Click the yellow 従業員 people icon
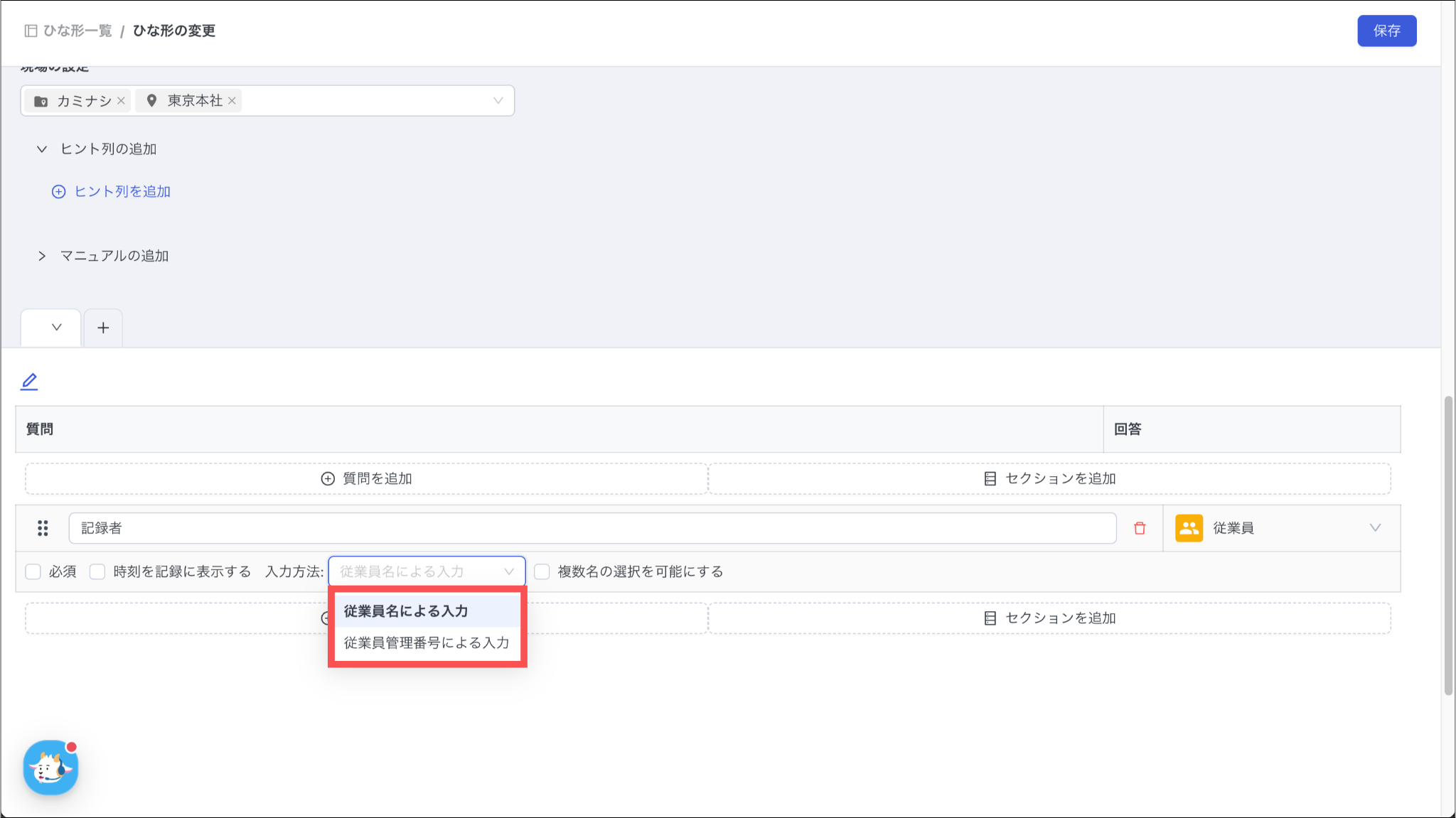This screenshot has height=818, width=1456. tap(1189, 528)
